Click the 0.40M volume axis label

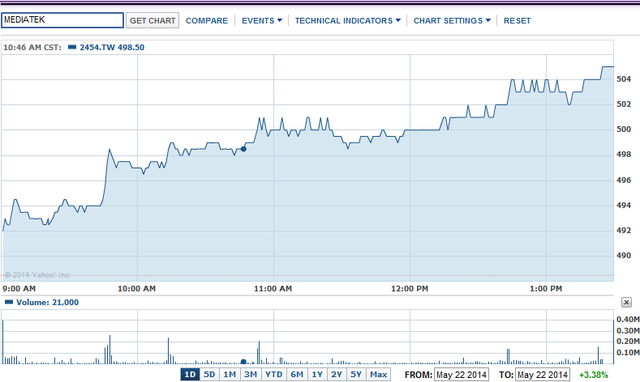[x=628, y=319]
